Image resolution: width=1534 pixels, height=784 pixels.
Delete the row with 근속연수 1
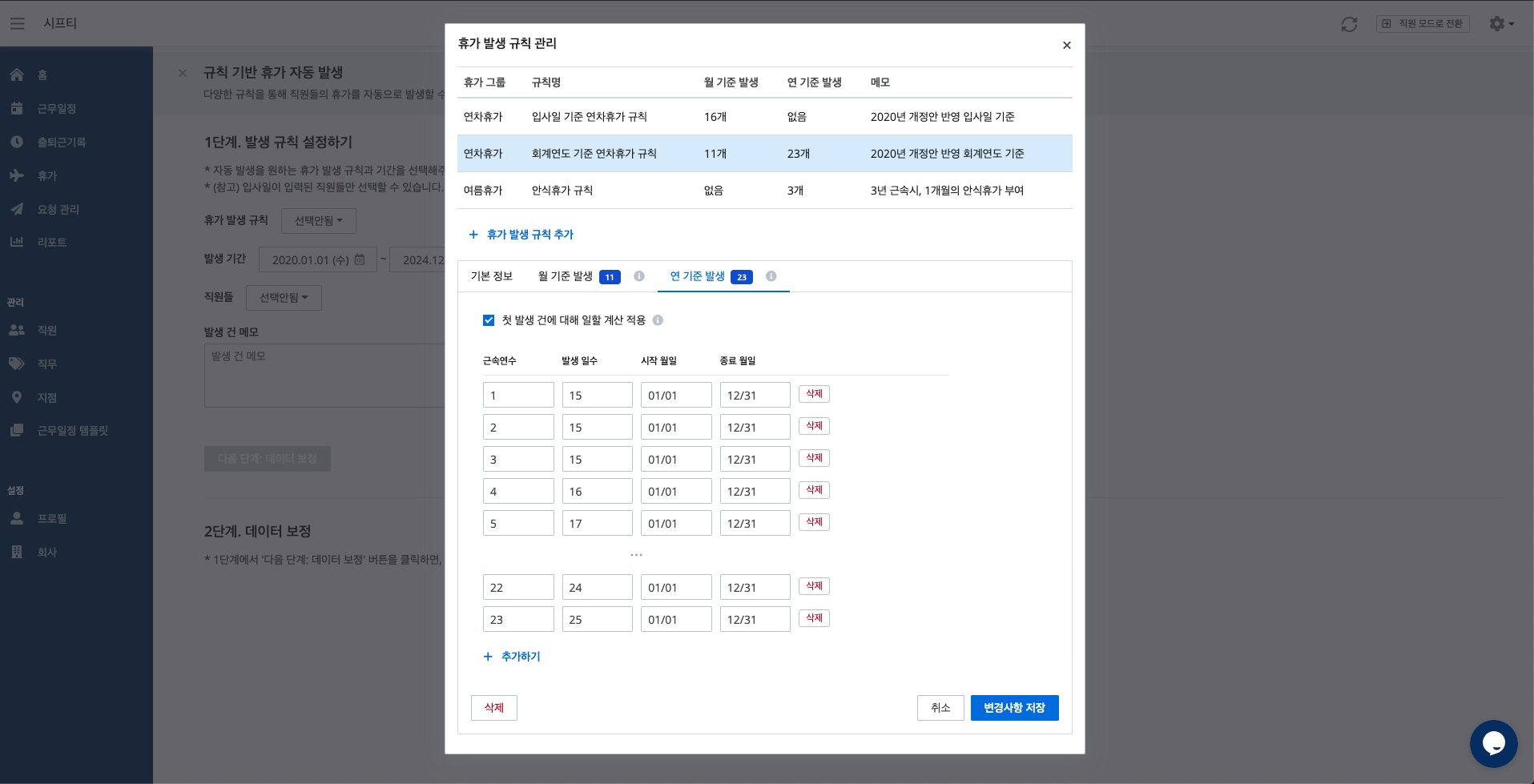[814, 394]
